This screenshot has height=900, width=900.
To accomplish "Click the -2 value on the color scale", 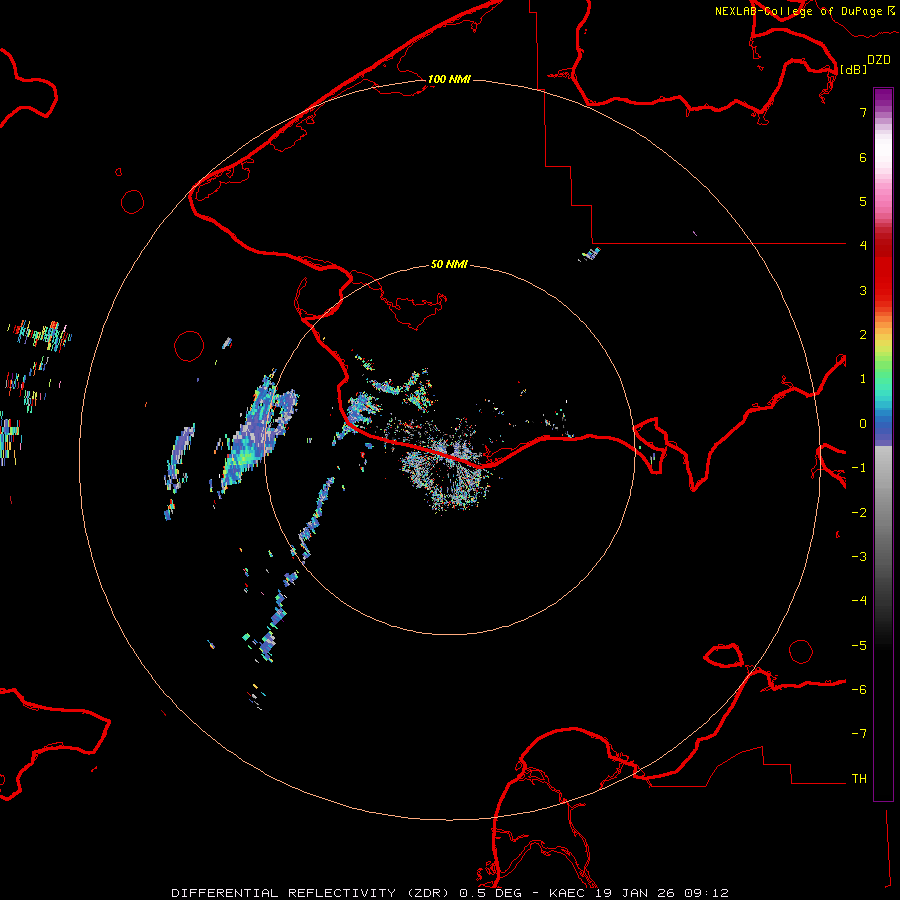I will point(859,513).
